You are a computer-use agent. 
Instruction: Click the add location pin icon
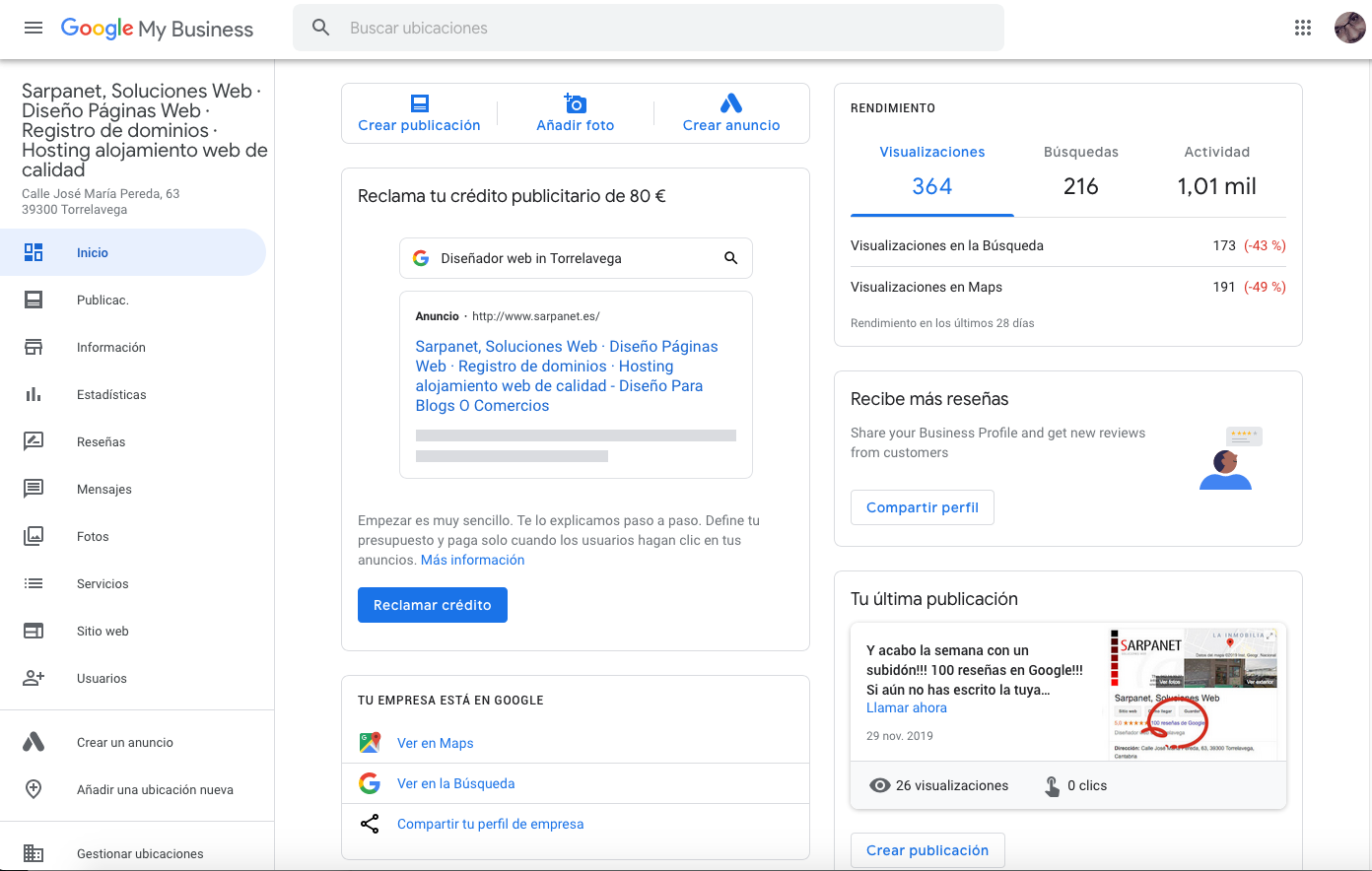34,789
